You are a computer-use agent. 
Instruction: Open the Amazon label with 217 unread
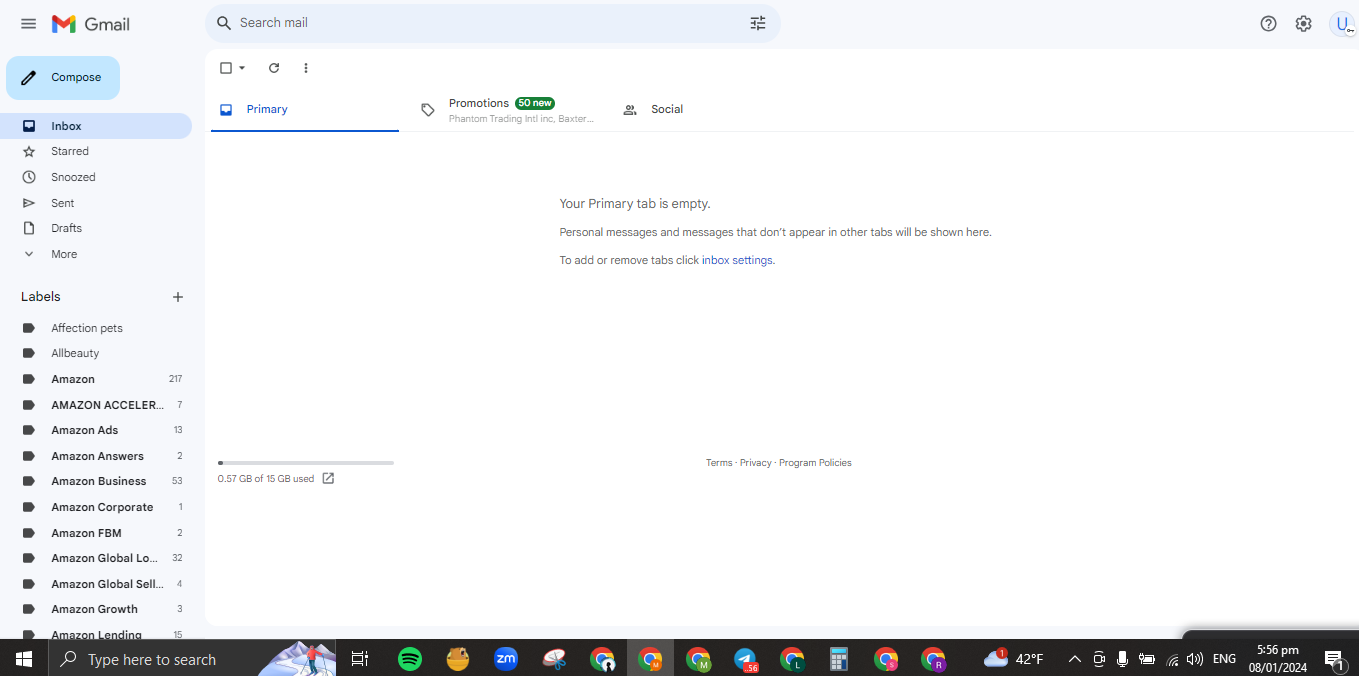click(96, 379)
